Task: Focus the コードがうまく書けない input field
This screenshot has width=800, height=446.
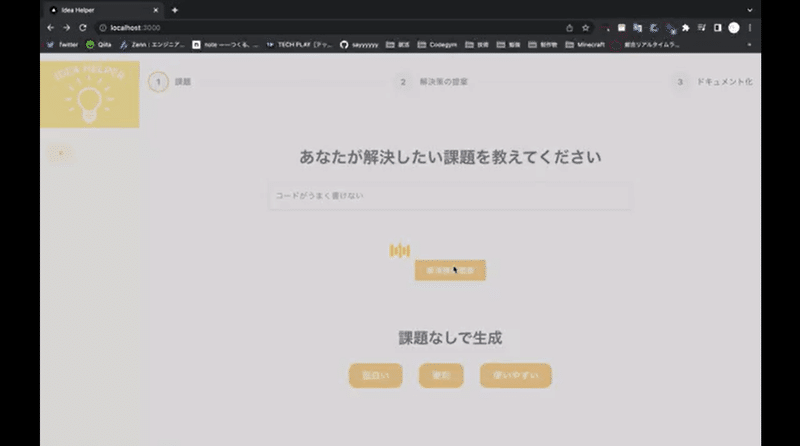Action: (449, 196)
